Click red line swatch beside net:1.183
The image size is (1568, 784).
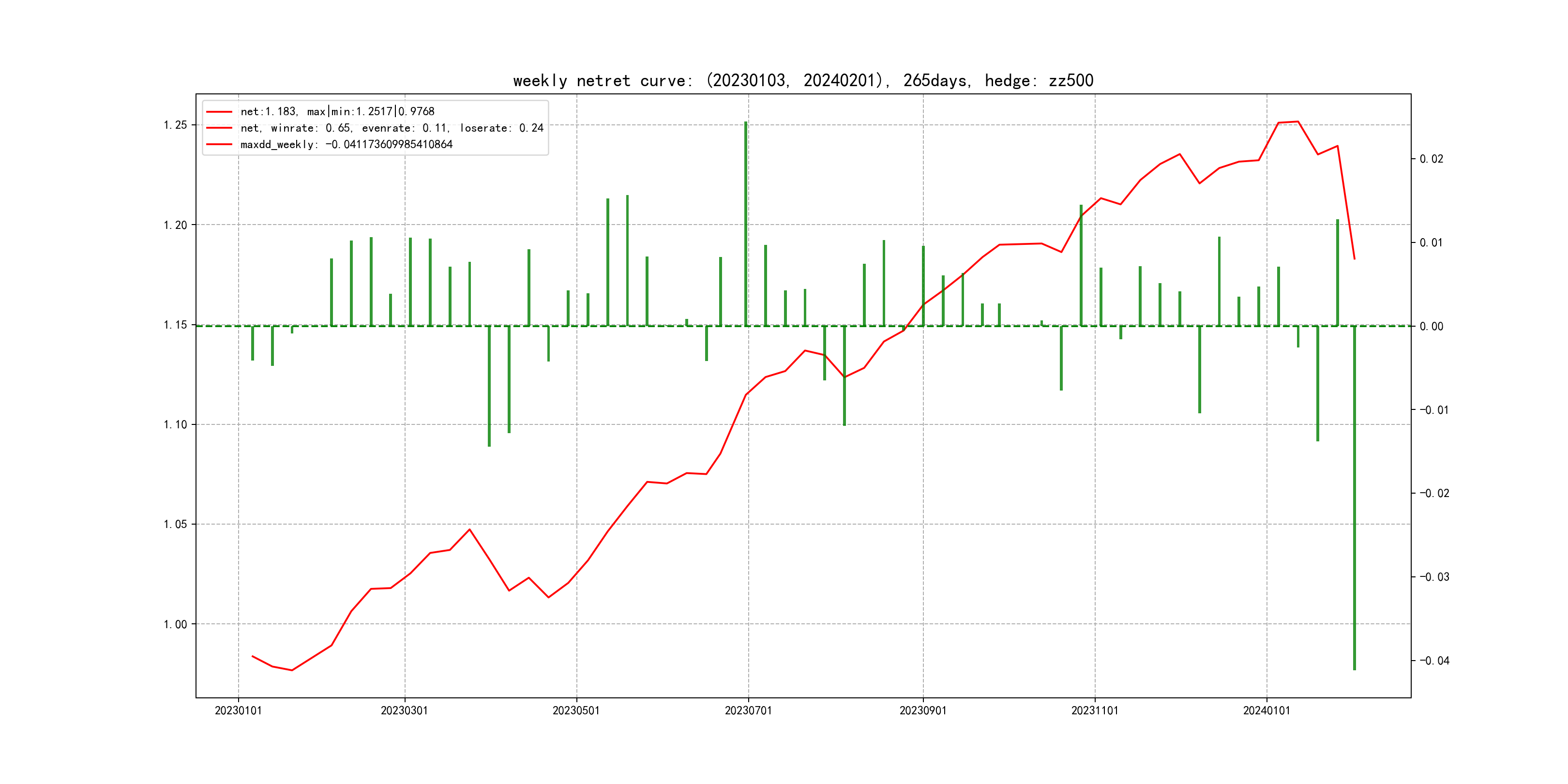click(x=219, y=111)
